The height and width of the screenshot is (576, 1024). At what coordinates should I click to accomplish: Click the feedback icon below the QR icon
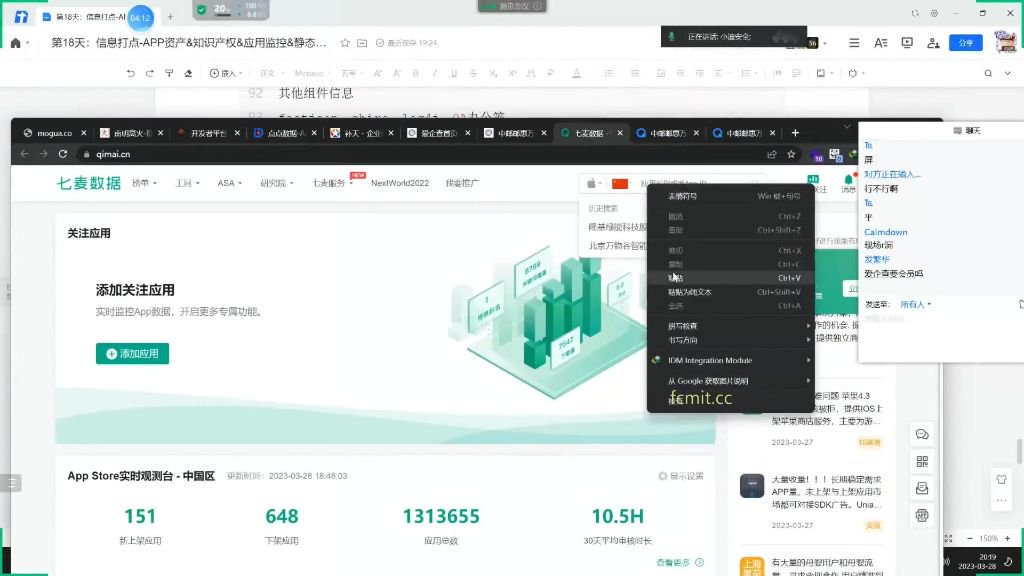coord(922,488)
